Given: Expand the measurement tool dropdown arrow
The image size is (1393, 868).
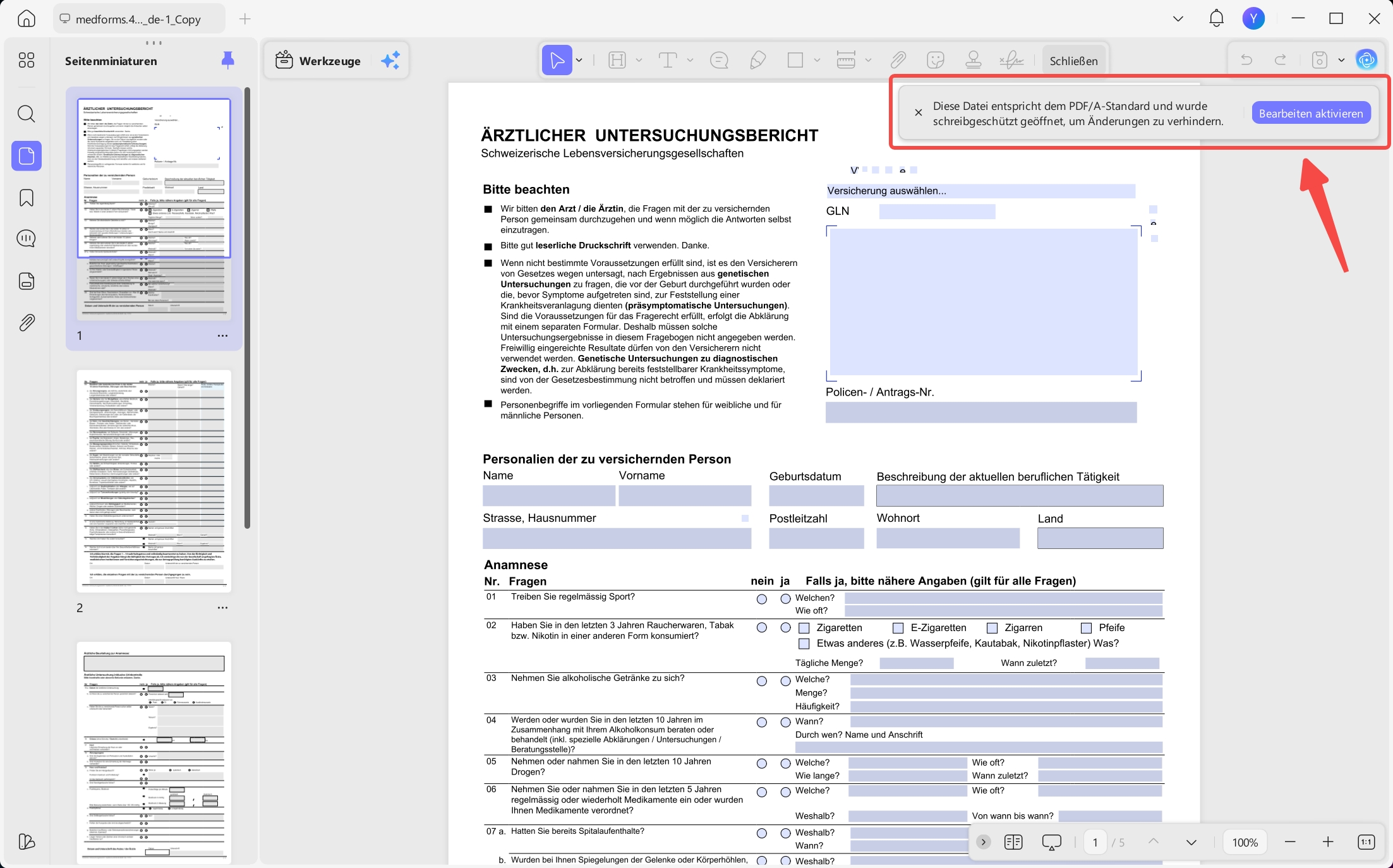Looking at the screenshot, I should click(868, 61).
